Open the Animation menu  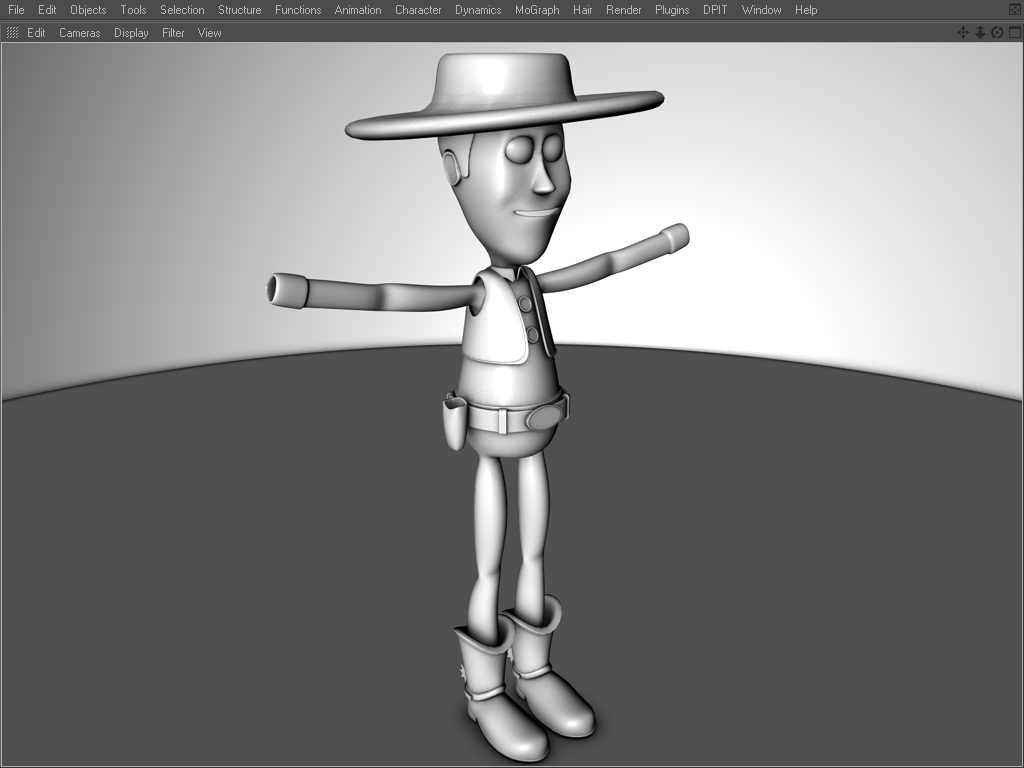[x=358, y=10]
